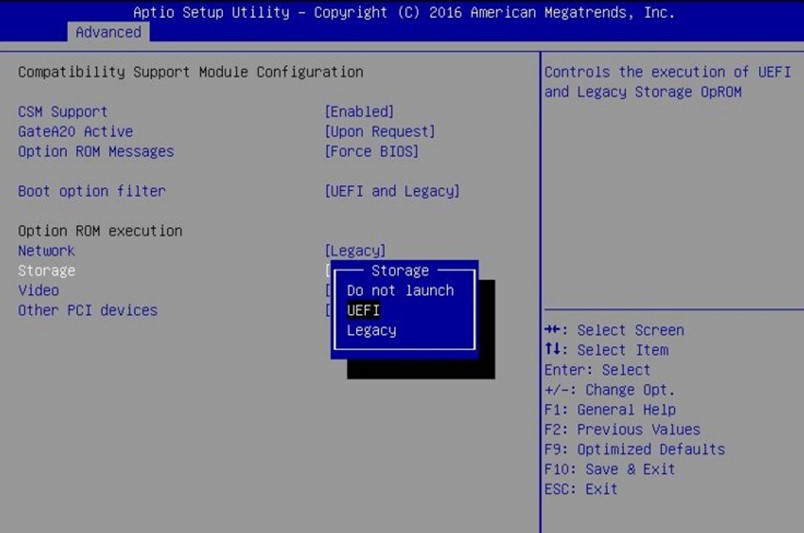Image resolution: width=804 pixels, height=533 pixels.
Task: Click F9: Optimized Defaults hint
Action: [634, 449]
